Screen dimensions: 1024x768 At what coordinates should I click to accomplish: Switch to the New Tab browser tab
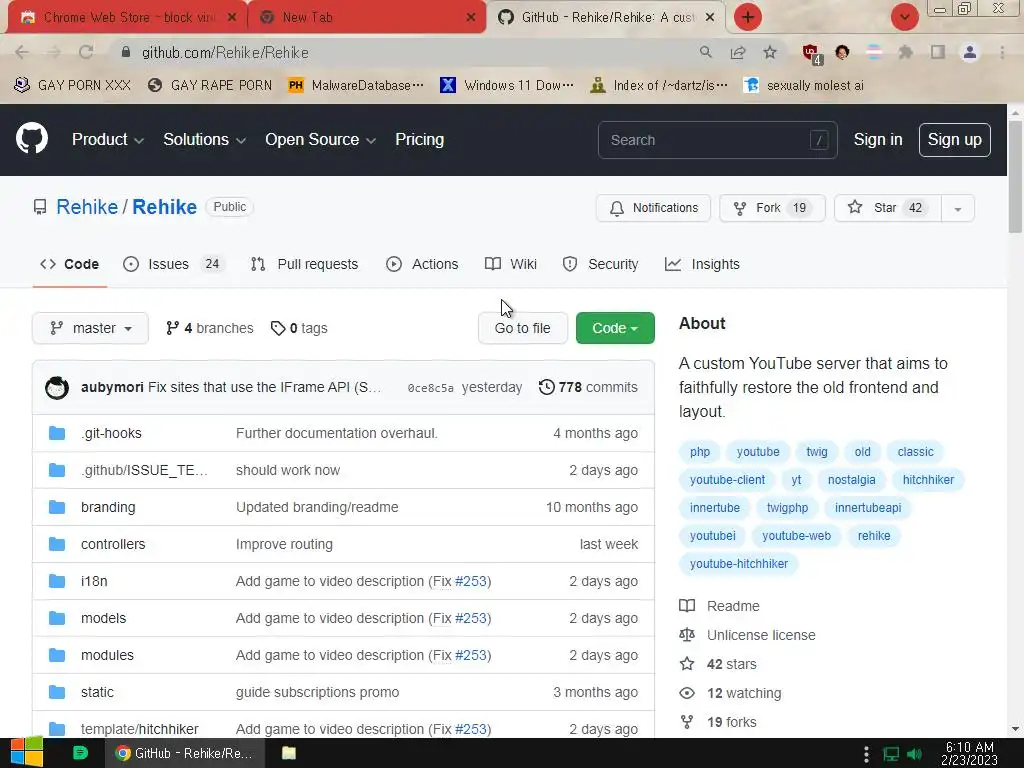[367, 17]
